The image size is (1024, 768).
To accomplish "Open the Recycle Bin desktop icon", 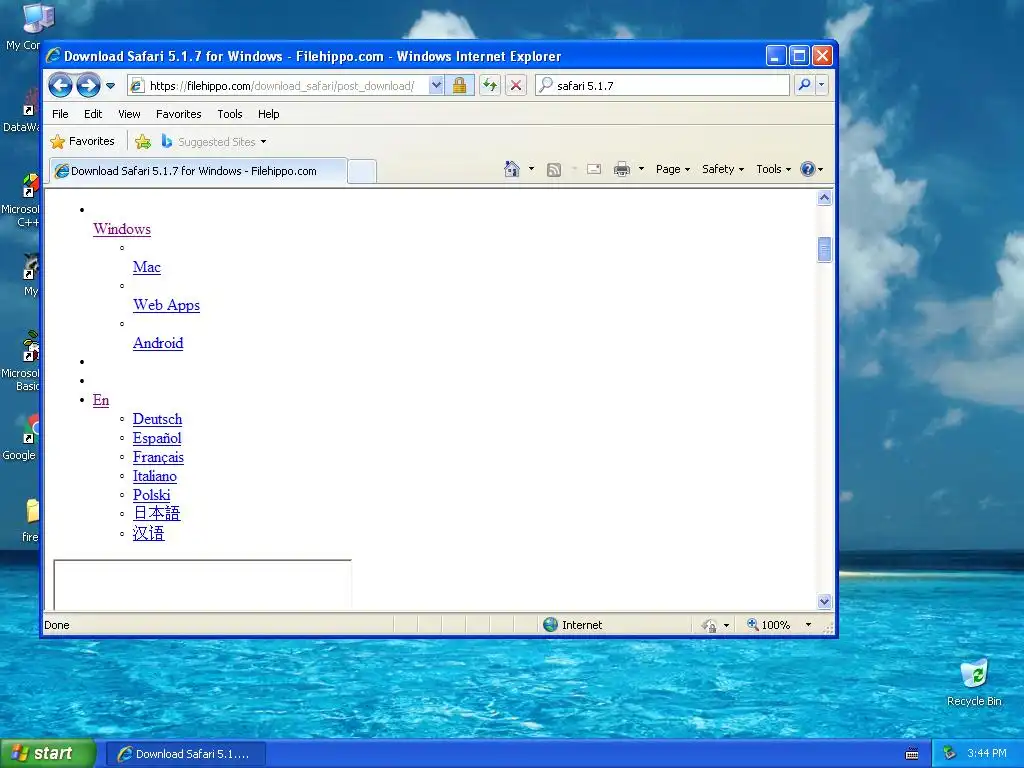I will (x=974, y=682).
